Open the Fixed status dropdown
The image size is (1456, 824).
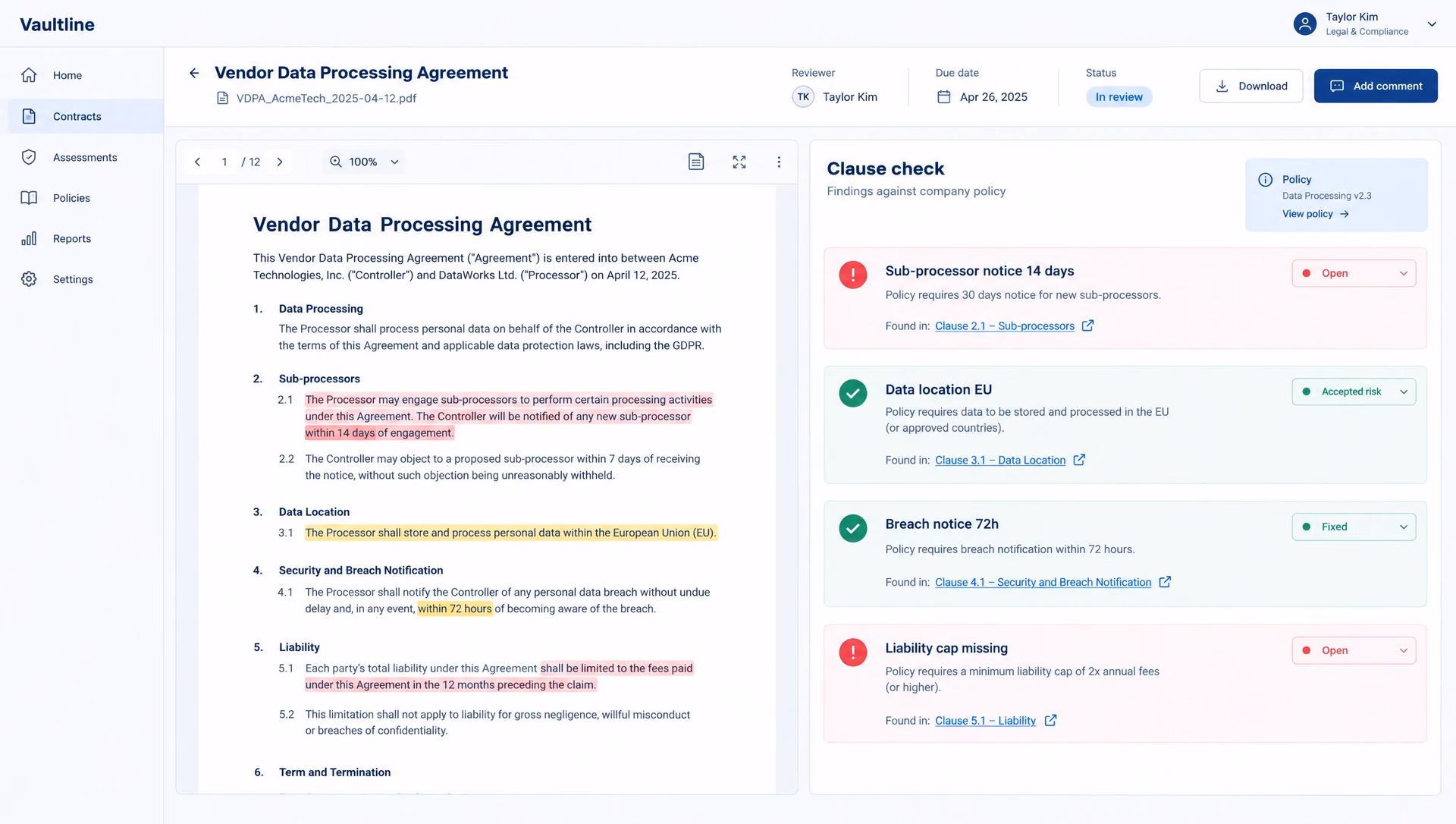[1354, 527]
